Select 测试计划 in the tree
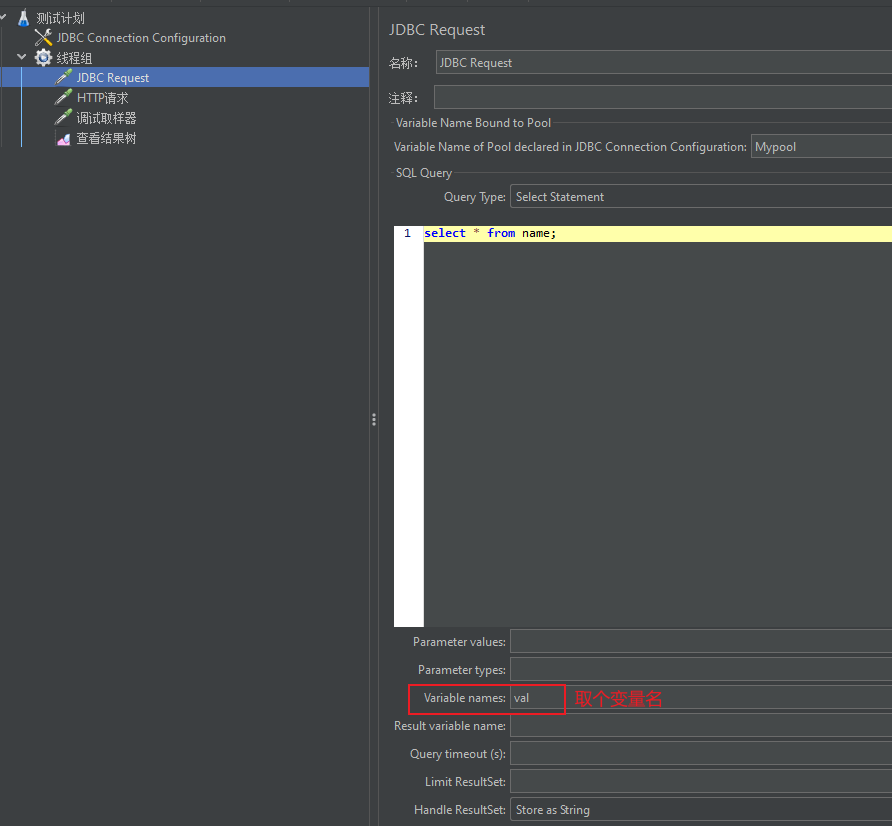The width and height of the screenshot is (892, 826). 60,18
